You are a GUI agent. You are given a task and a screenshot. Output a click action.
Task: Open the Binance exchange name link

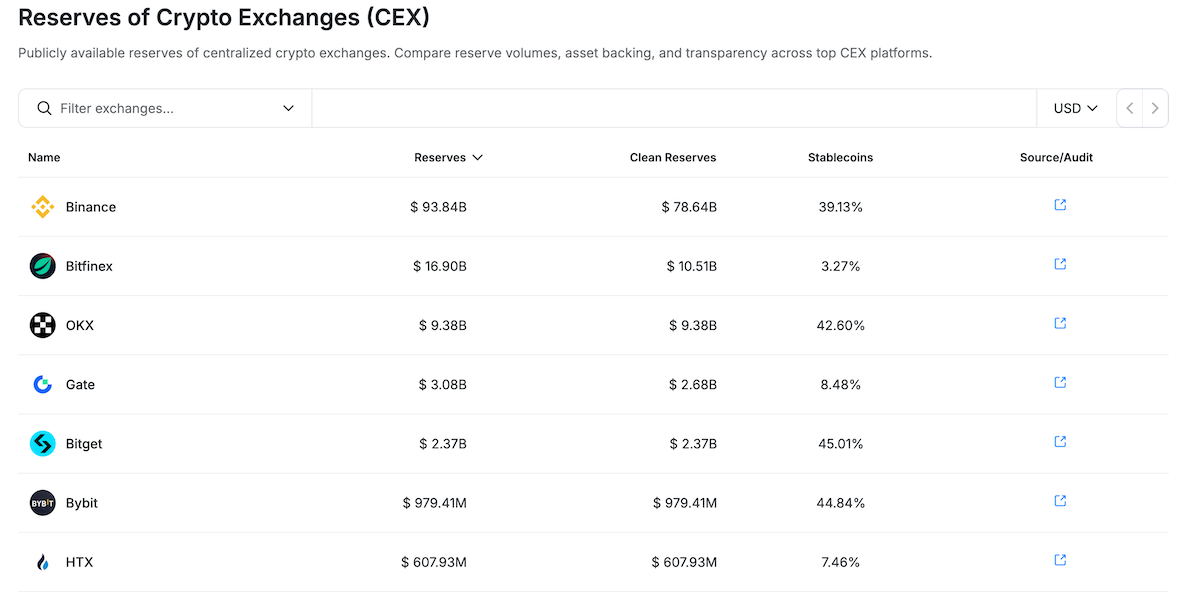[91, 207]
